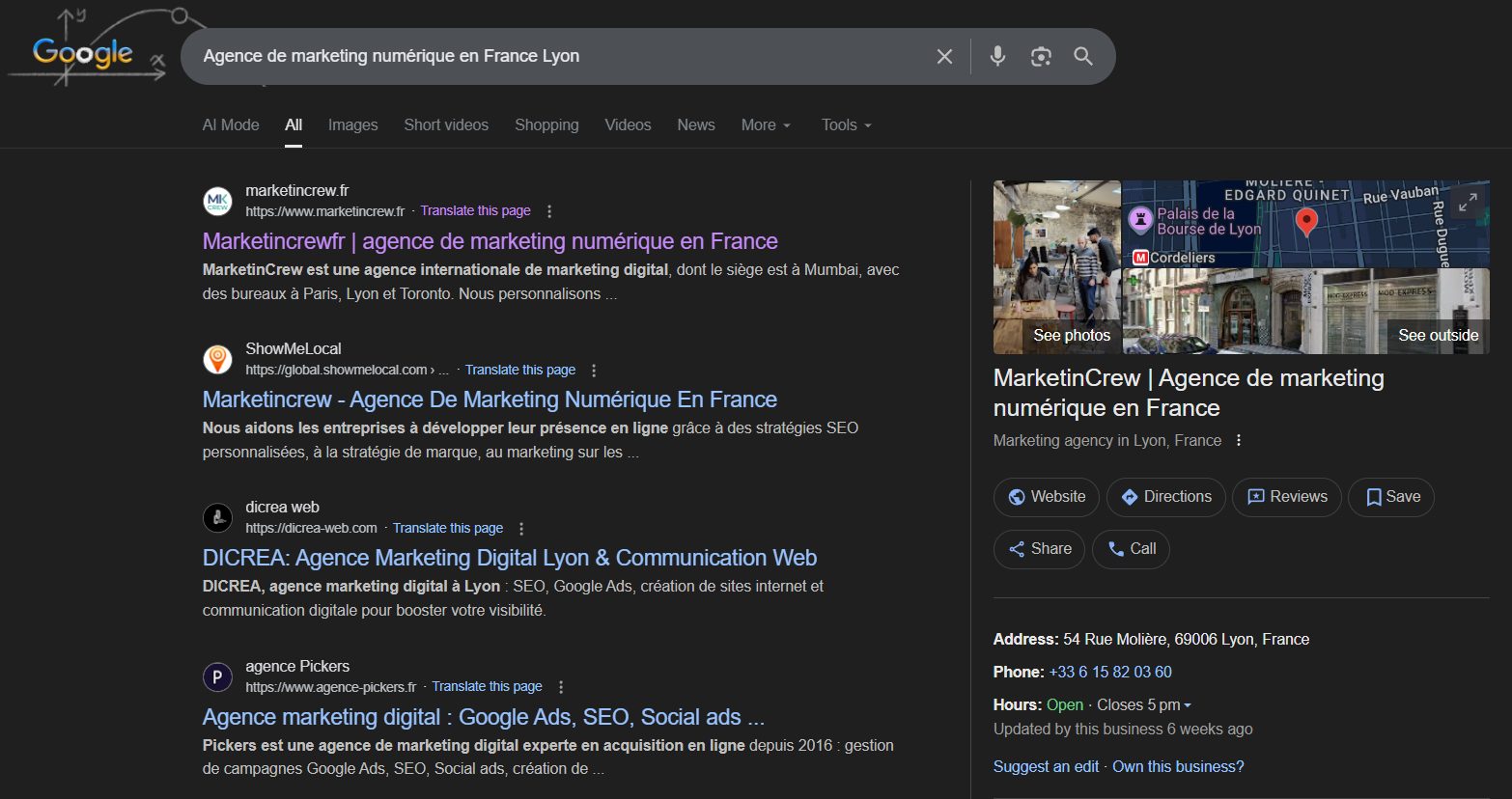The height and width of the screenshot is (799, 1512).
Task: Click the red map pin marker
Action: tap(1306, 222)
